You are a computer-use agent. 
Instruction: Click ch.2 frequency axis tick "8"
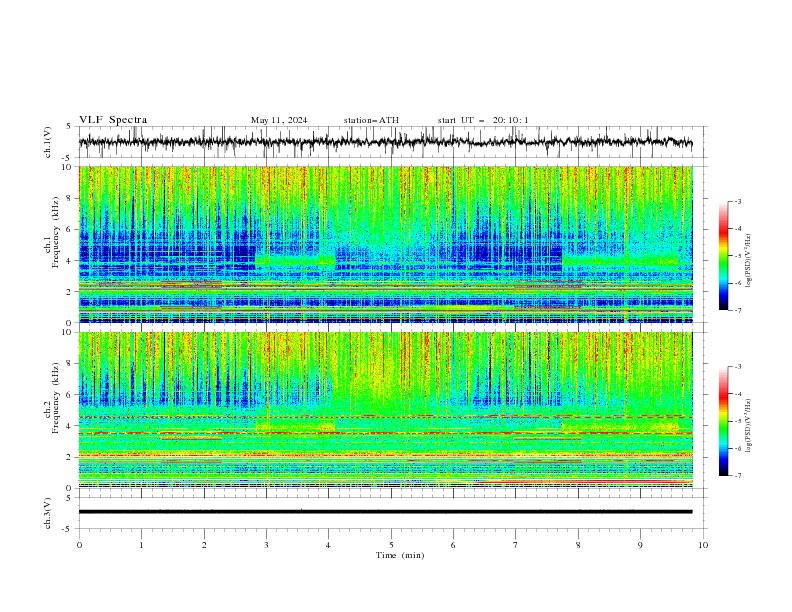point(70,363)
